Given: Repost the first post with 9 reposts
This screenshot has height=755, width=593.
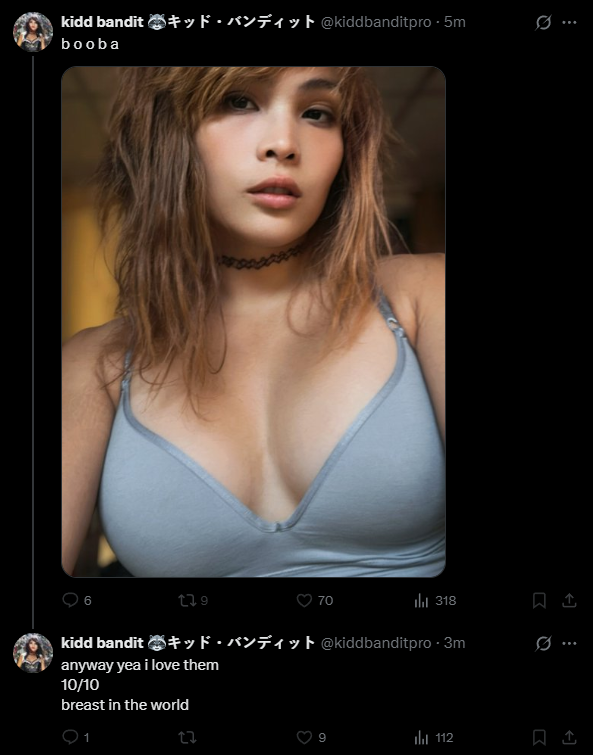Looking at the screenshot, I should pyautogui.click(x=187, y=600).
